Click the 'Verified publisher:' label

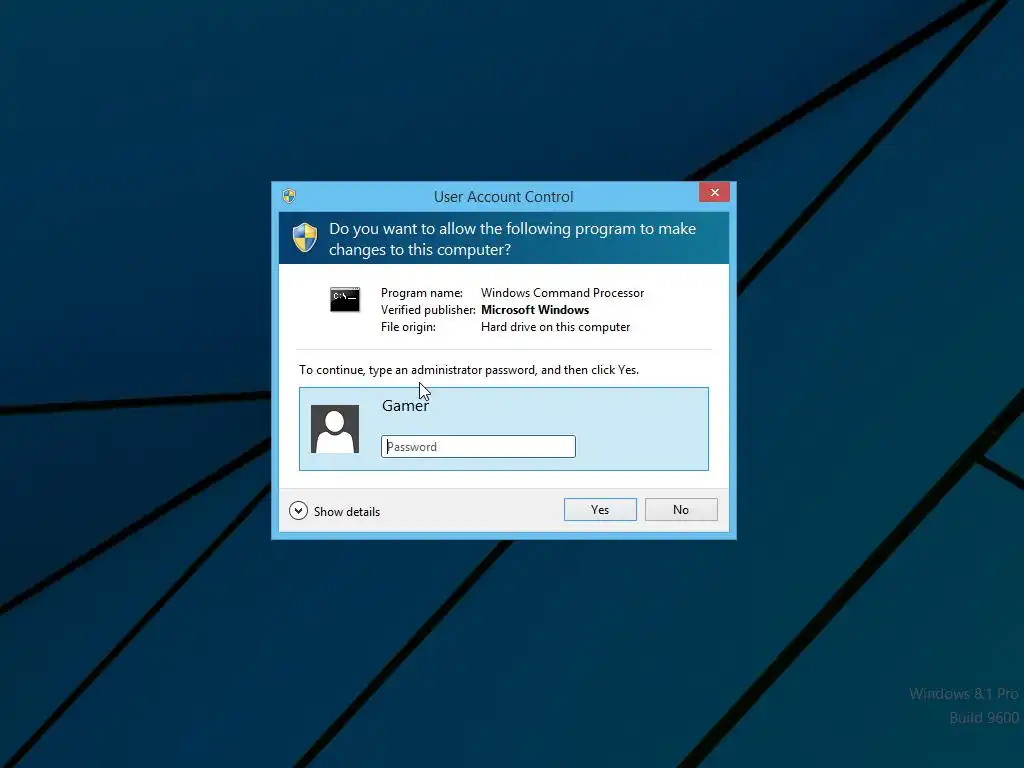pyautogui.click(x=428, y=310)
